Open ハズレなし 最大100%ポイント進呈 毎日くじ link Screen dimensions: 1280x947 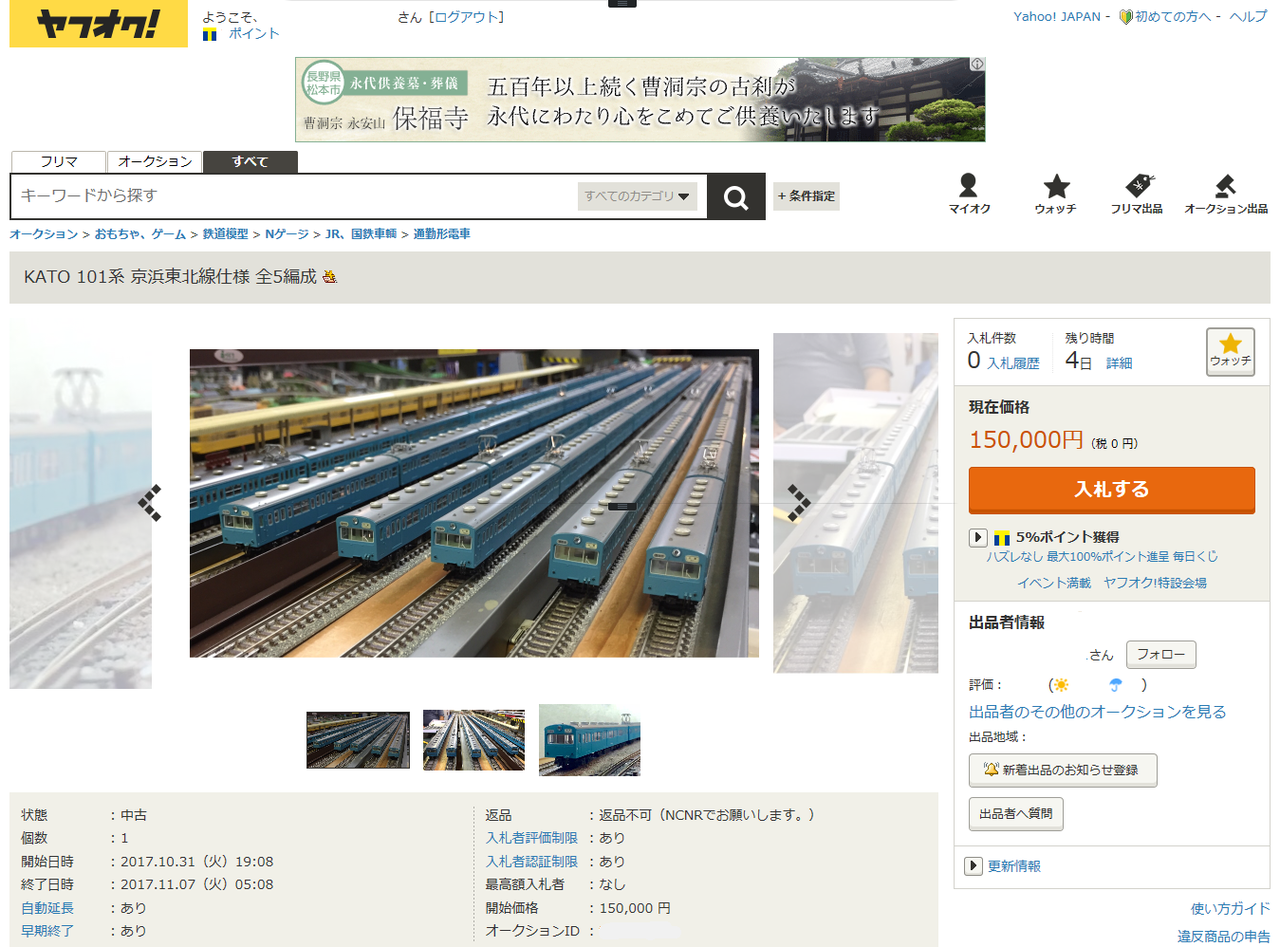1102,557
